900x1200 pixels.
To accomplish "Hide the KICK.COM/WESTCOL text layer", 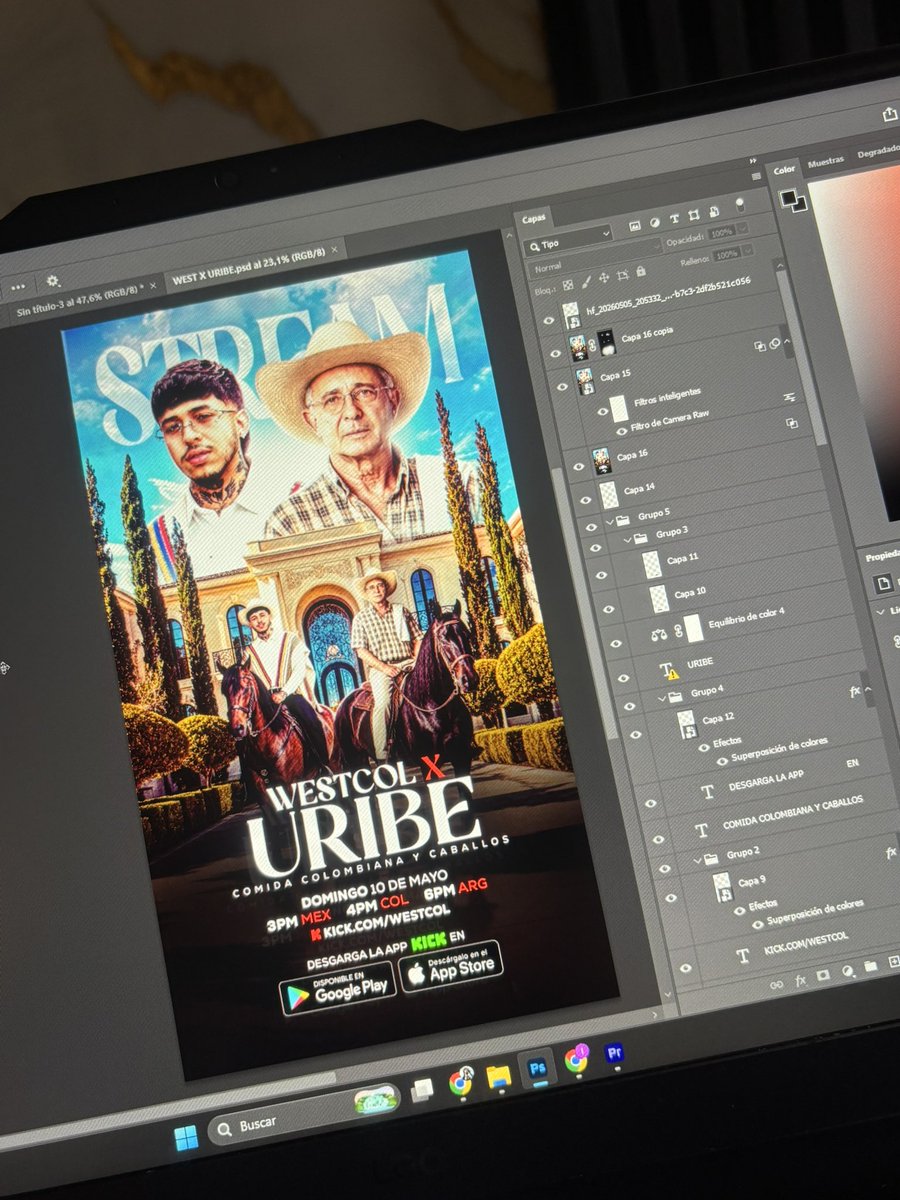I will (x=686, y=968).
